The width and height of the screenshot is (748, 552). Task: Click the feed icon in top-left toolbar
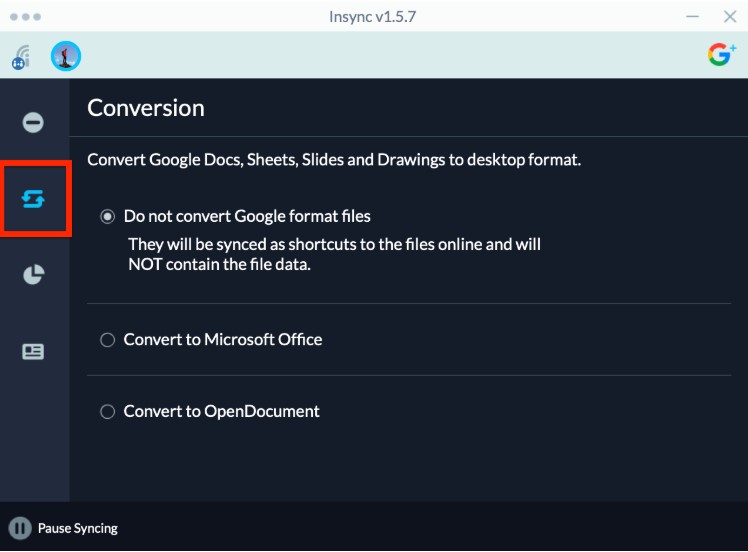point(21,57)
